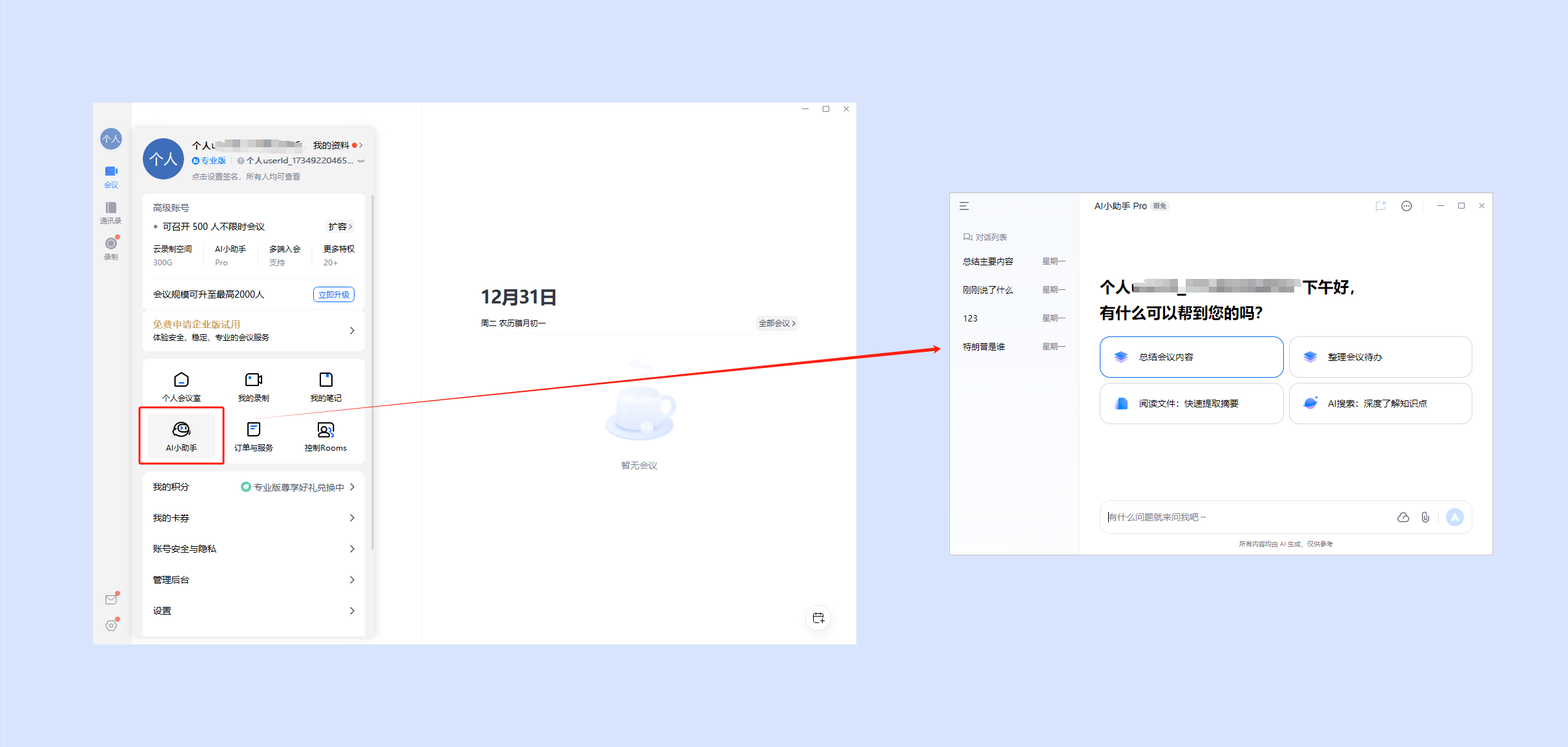This screenshot has width=1568, height=747.
Task: Open the mail inbox icon in sidebar
Action: tap(111, 599)
